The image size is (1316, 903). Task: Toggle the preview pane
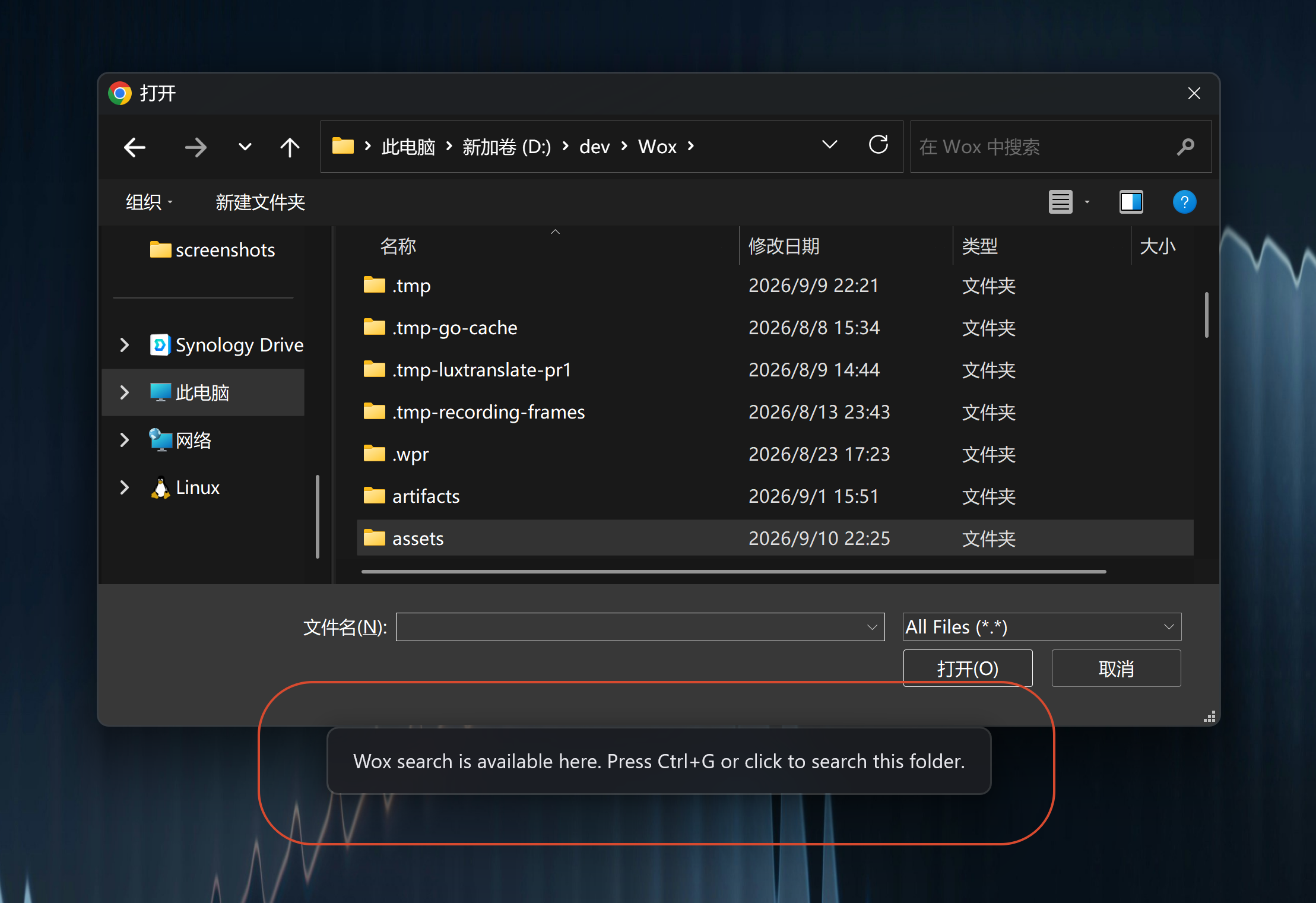(1131, 202)
